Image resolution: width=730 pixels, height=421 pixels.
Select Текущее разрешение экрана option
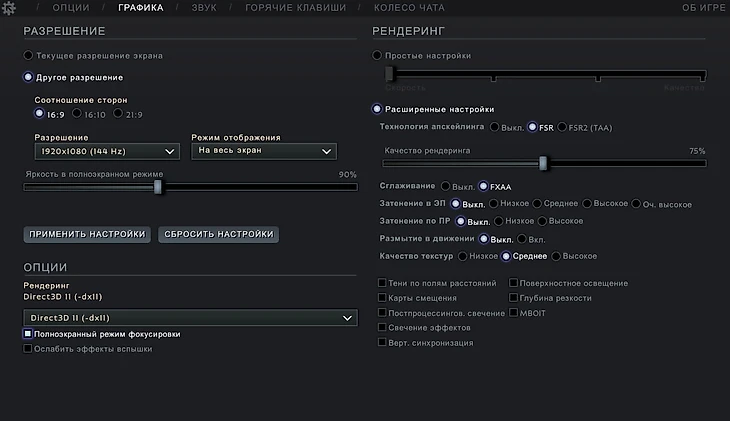pyautogui.click(x=28, y=56)
